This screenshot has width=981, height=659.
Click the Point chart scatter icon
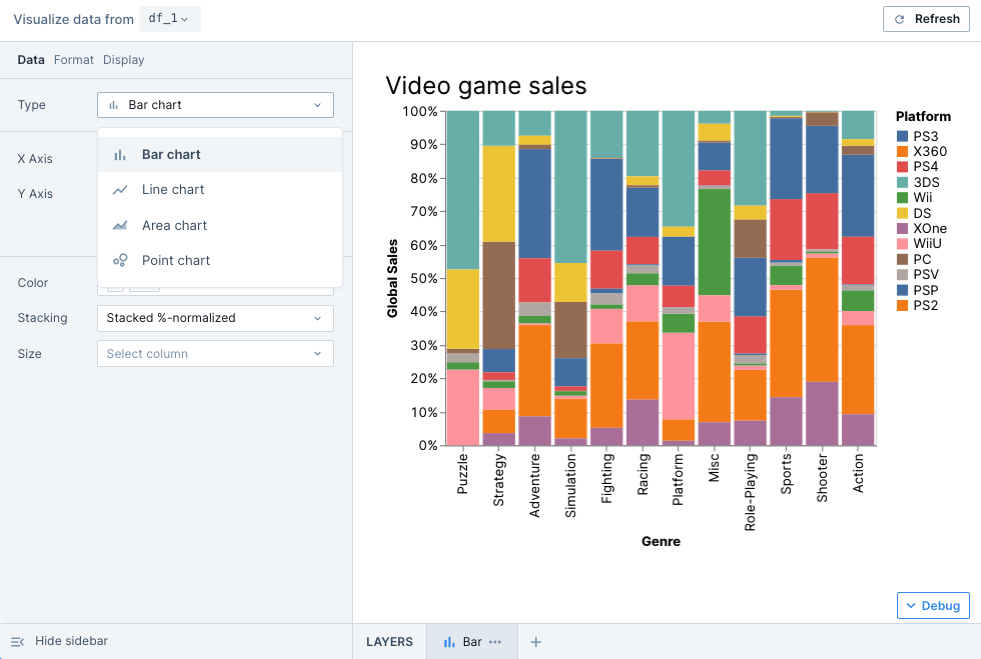coord(120,260)
